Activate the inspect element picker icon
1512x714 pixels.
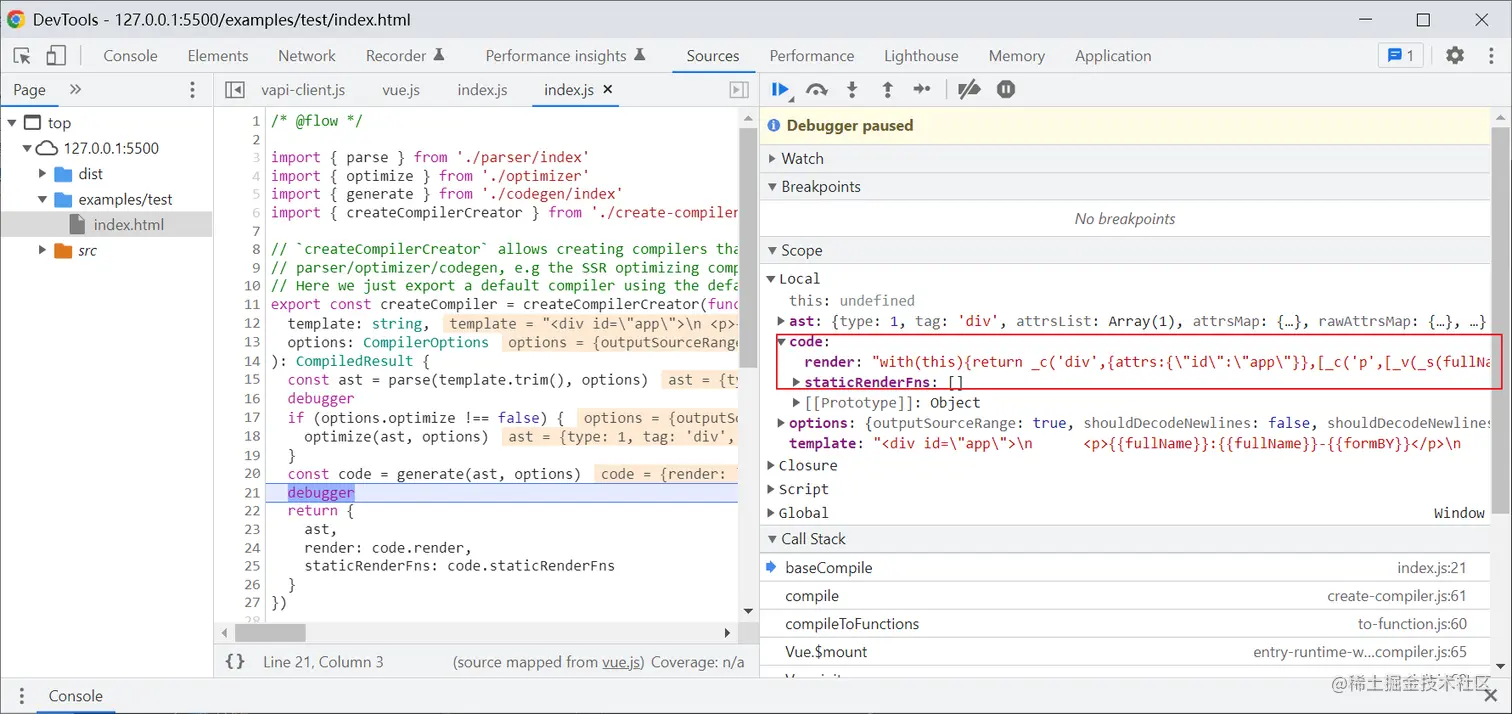[23, 56]
